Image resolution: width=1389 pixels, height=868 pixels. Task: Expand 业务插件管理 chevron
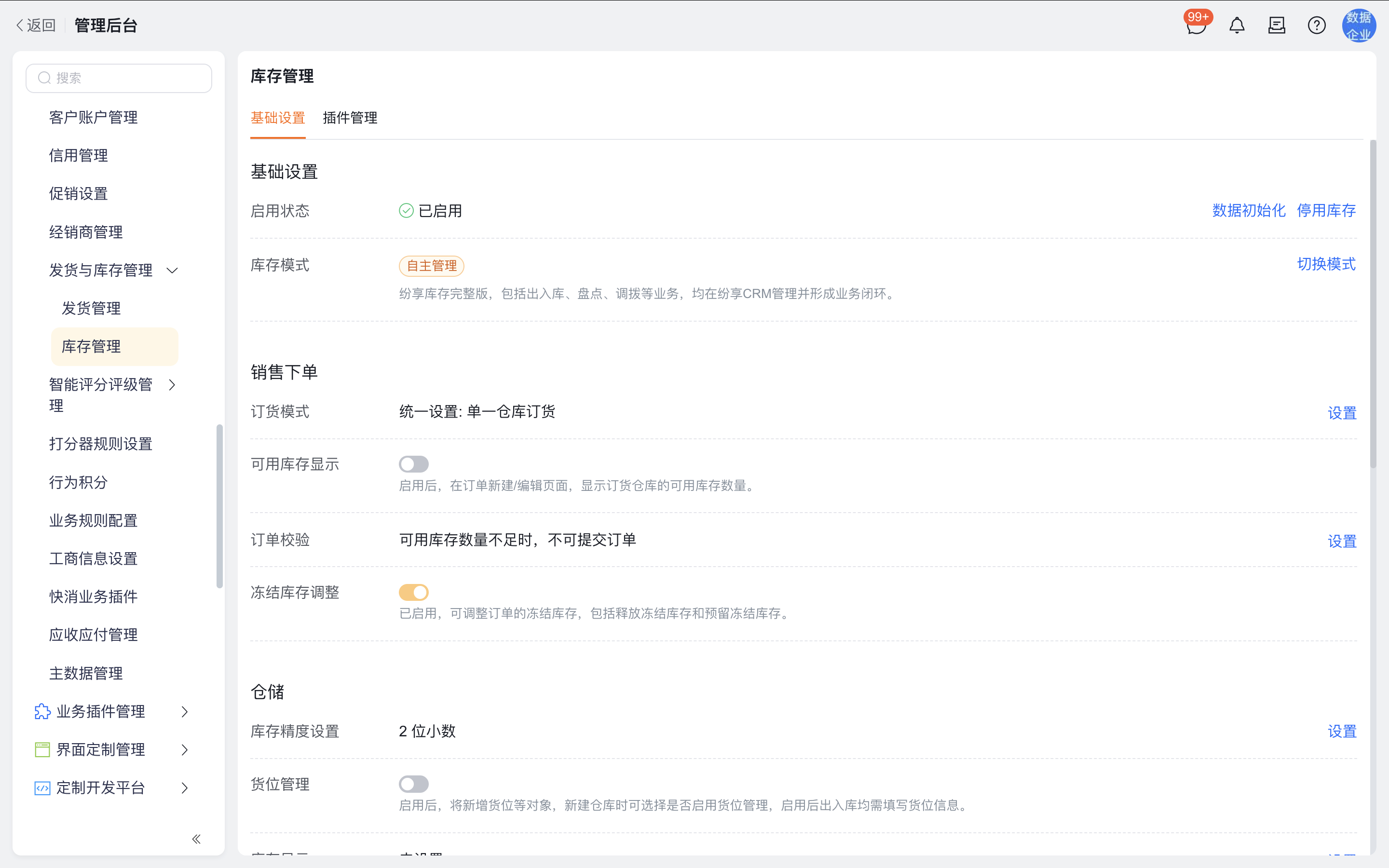pos(185,712)
